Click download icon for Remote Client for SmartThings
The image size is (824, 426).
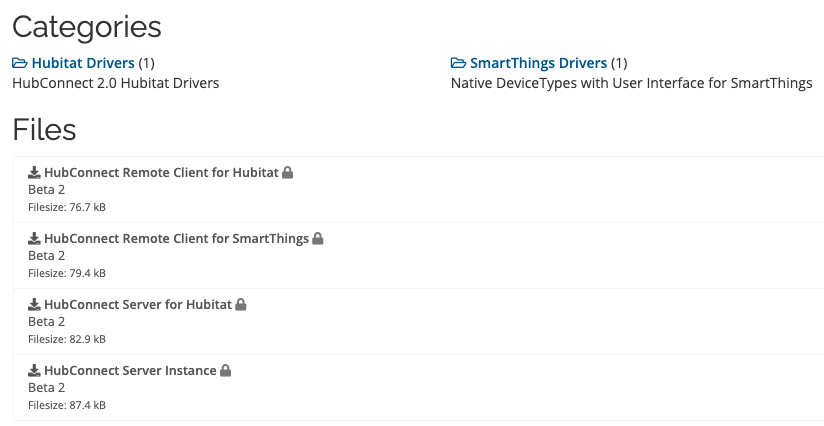pyautogui.click(x=34, y=239)
